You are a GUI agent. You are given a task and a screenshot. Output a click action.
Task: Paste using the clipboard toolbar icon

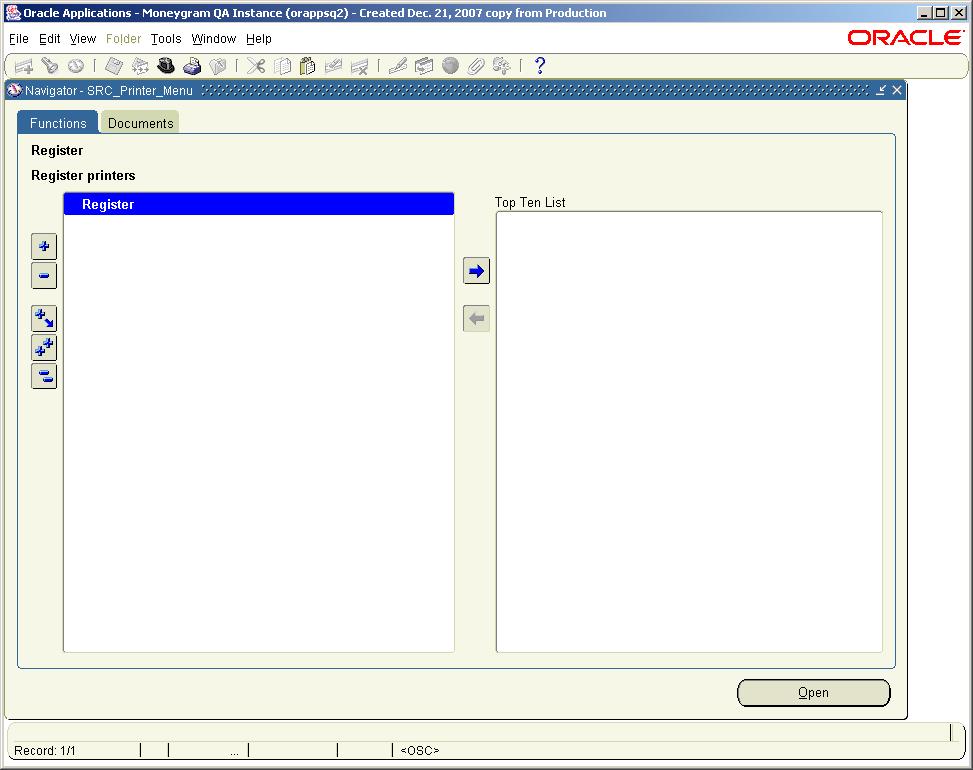tap(307, 65)
